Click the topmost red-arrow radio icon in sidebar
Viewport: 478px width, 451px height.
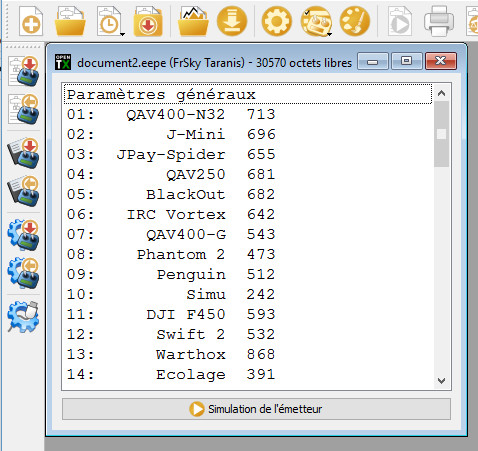(23, 71)
